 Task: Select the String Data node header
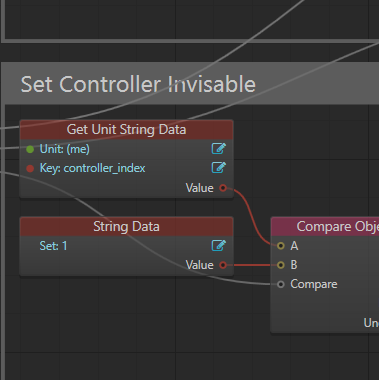click(126, 227)
